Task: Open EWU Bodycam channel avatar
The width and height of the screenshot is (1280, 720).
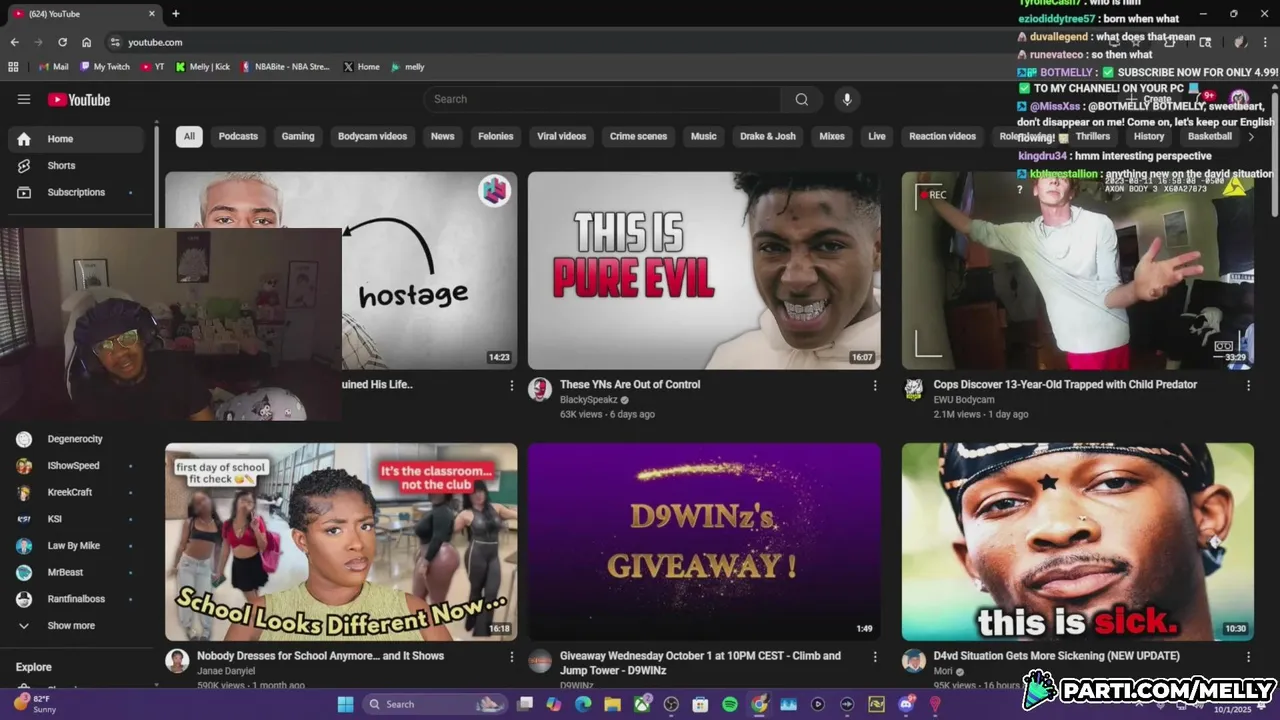Action: pos(913,390)
